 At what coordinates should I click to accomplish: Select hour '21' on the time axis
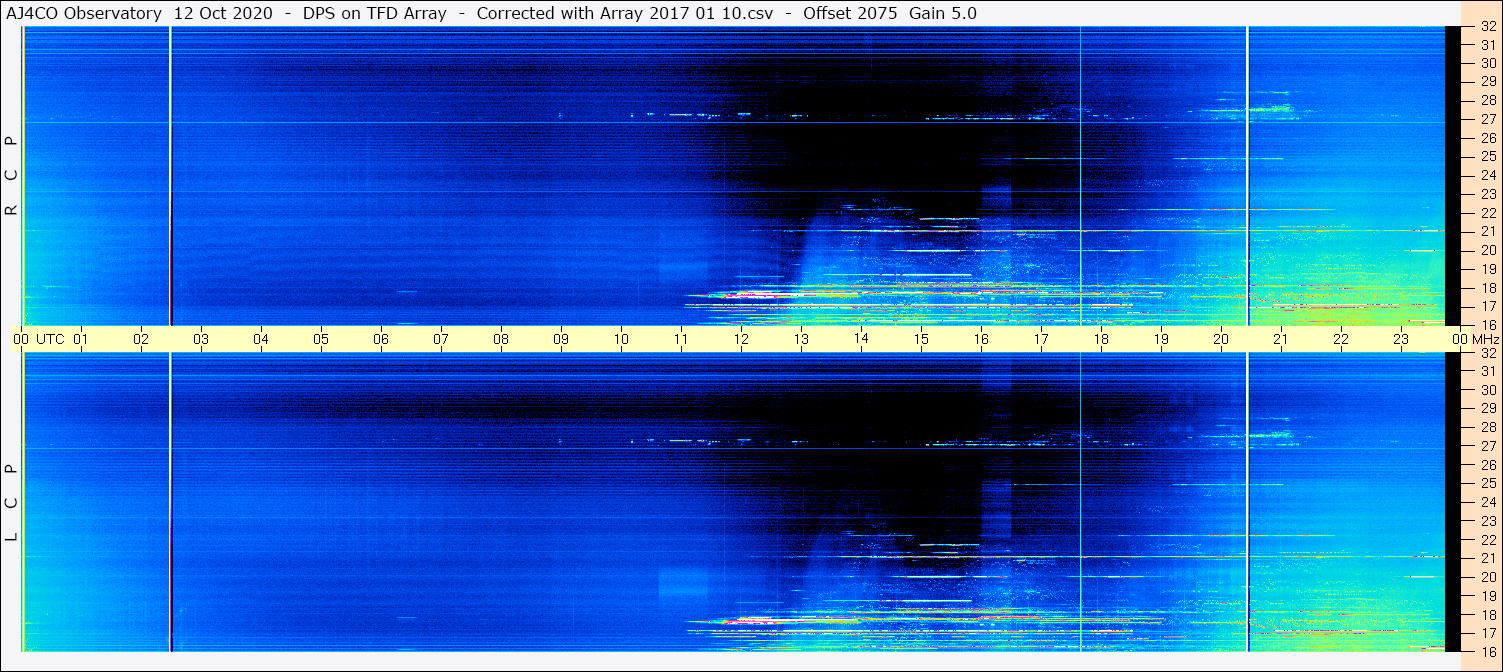click(x=1281, y=339)
